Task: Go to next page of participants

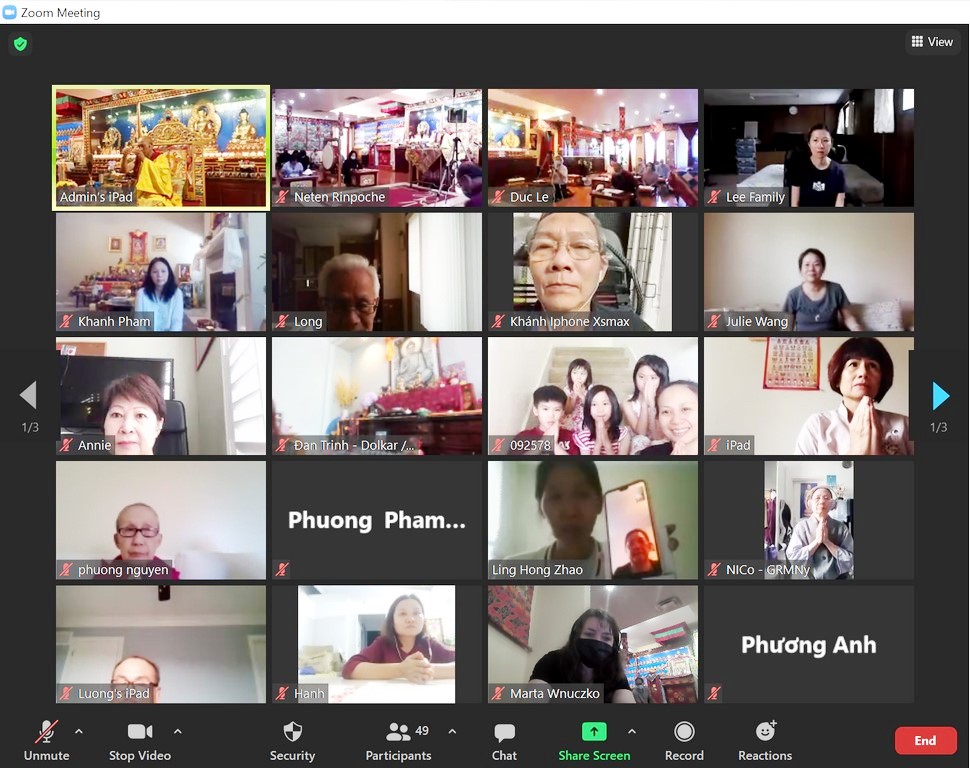Action: pyautogui.click(x=940, y=396)
